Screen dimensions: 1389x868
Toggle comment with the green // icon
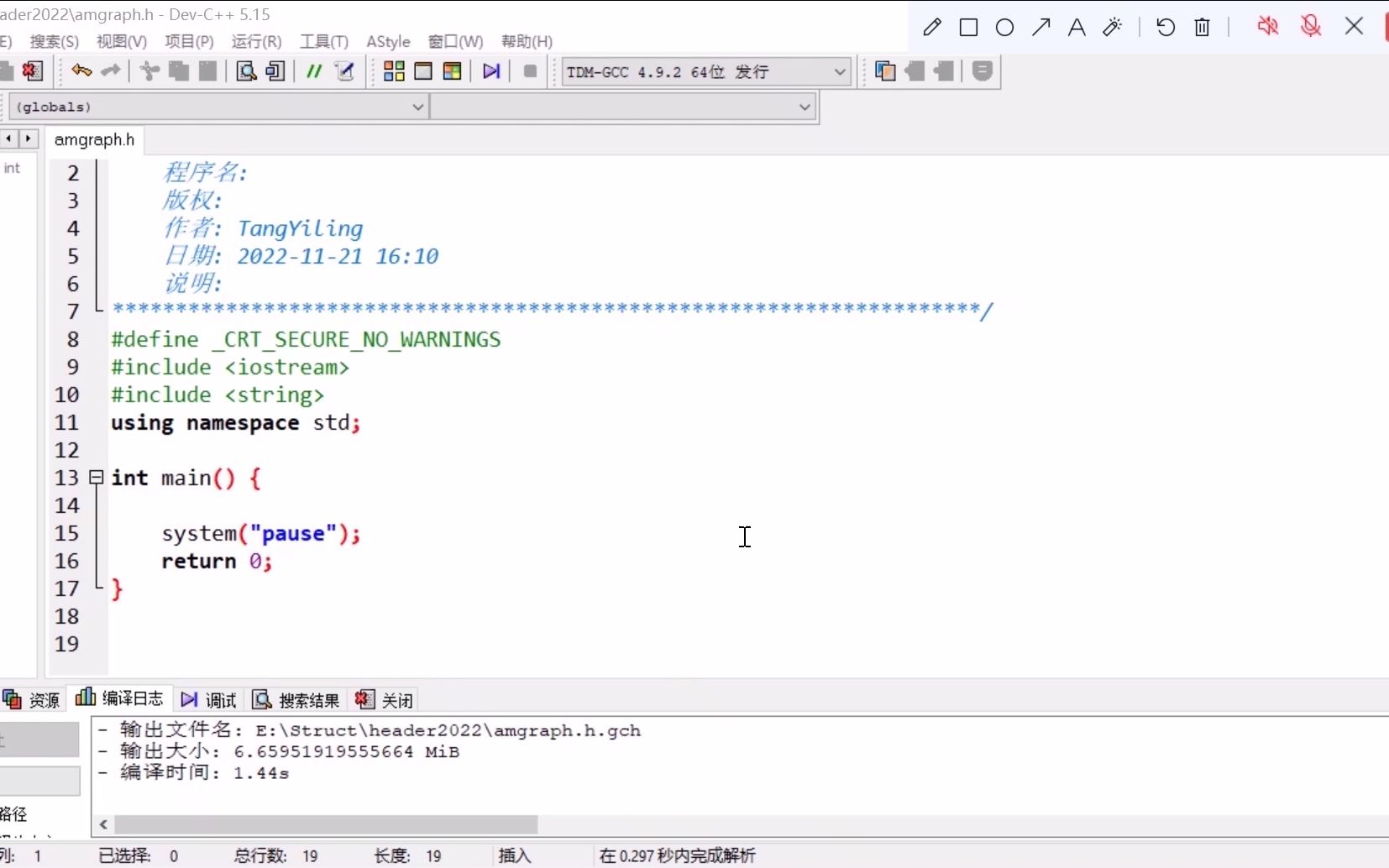tap(314, 71)
